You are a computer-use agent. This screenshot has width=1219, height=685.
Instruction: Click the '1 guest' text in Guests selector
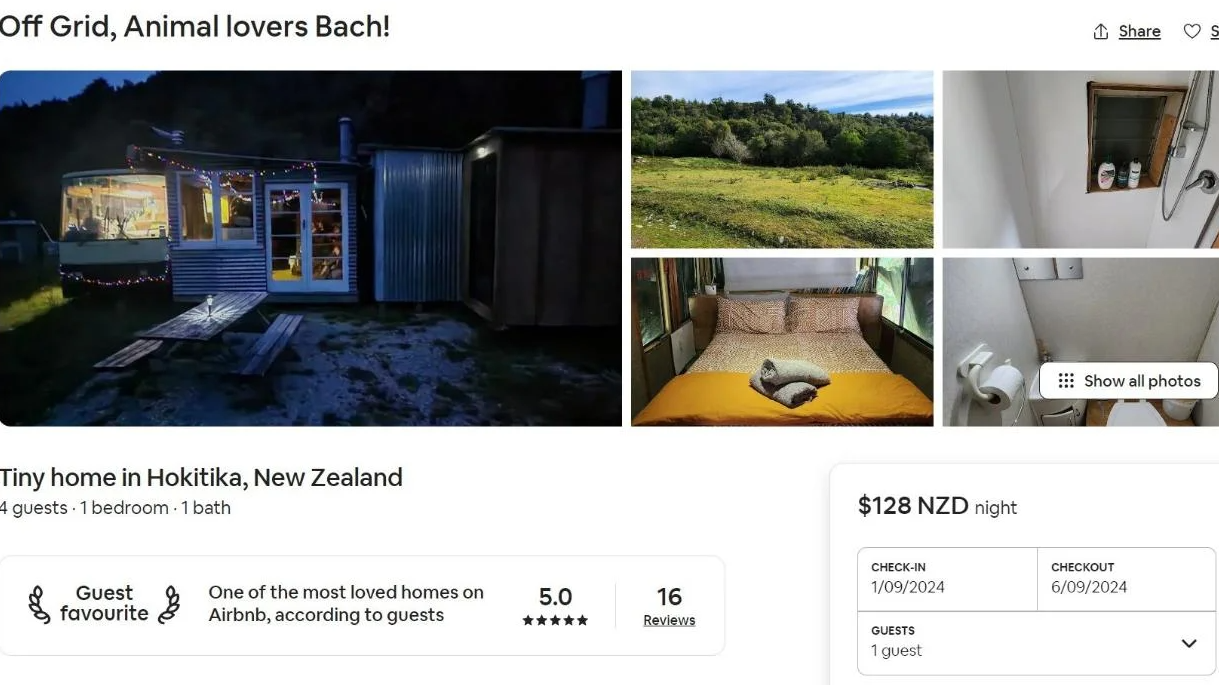coord(896,651)
